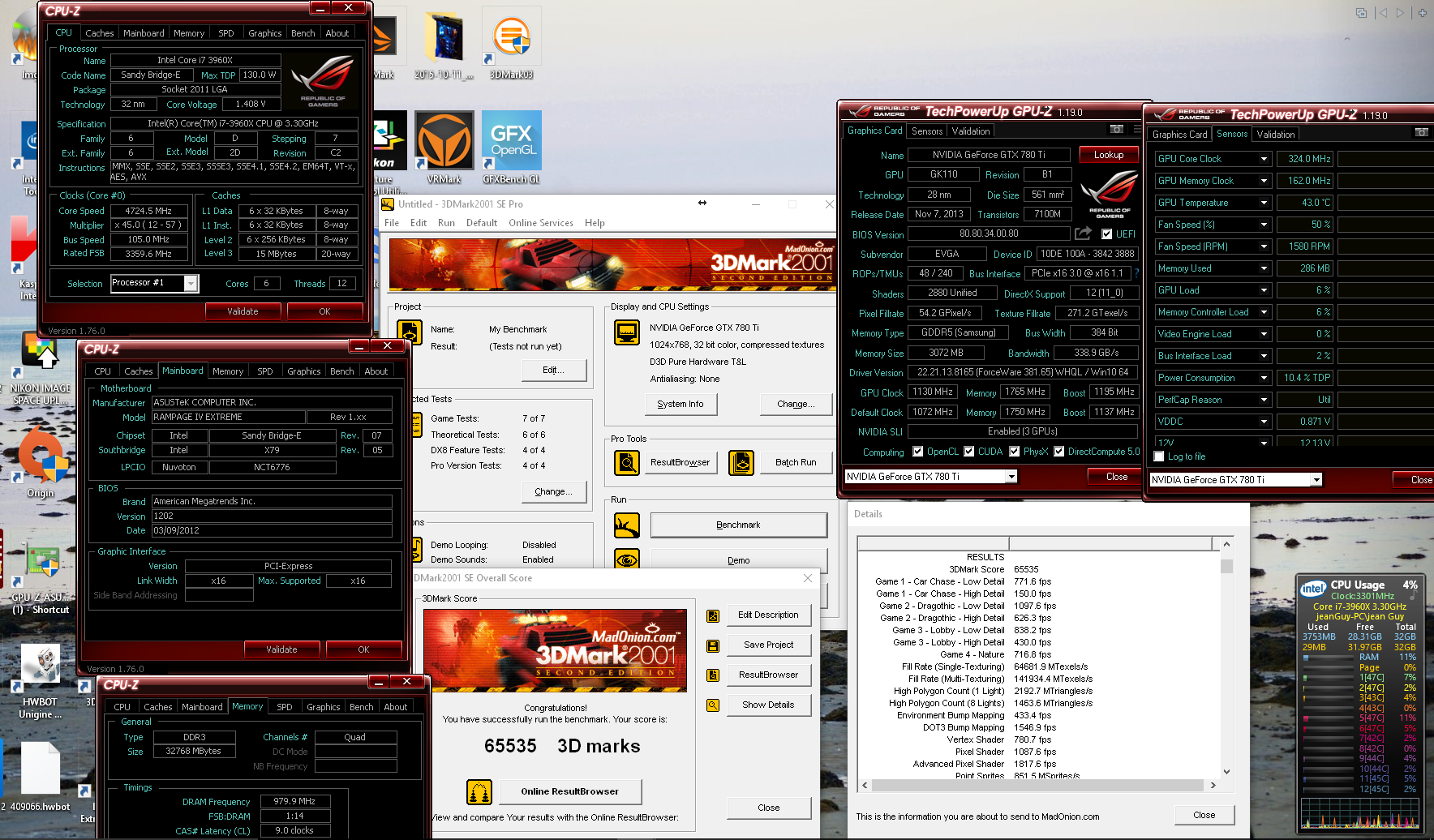Click the monitor icon in Display and CPU Settings
Screen dimensions: 1434x840
[x=627, y=332]
